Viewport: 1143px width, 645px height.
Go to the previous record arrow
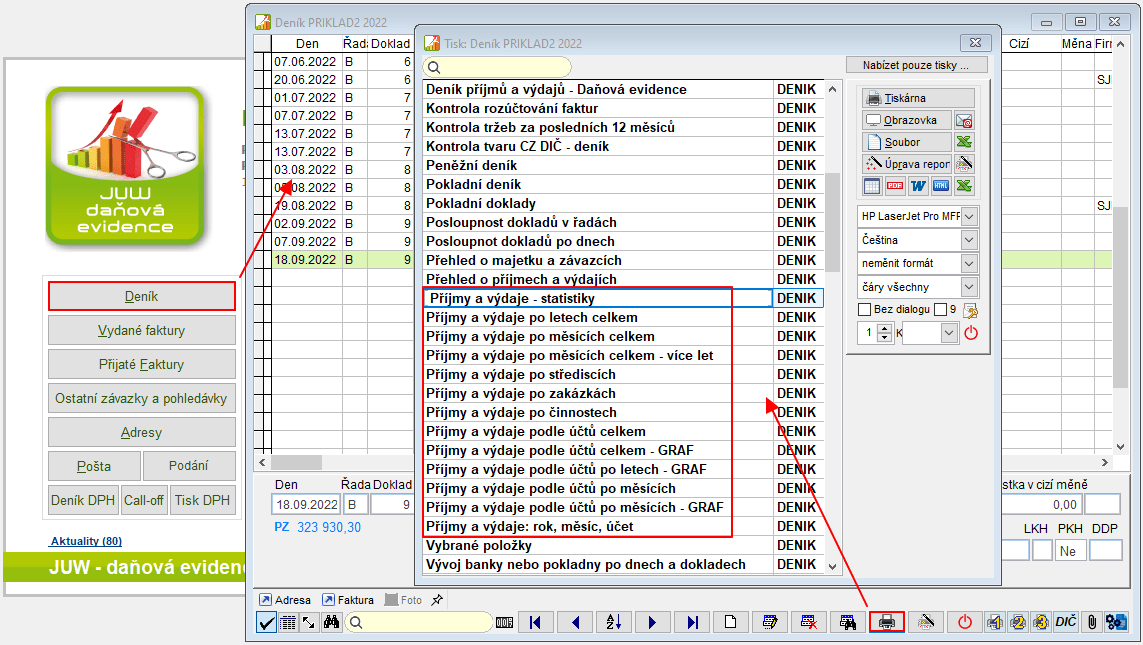575,622
